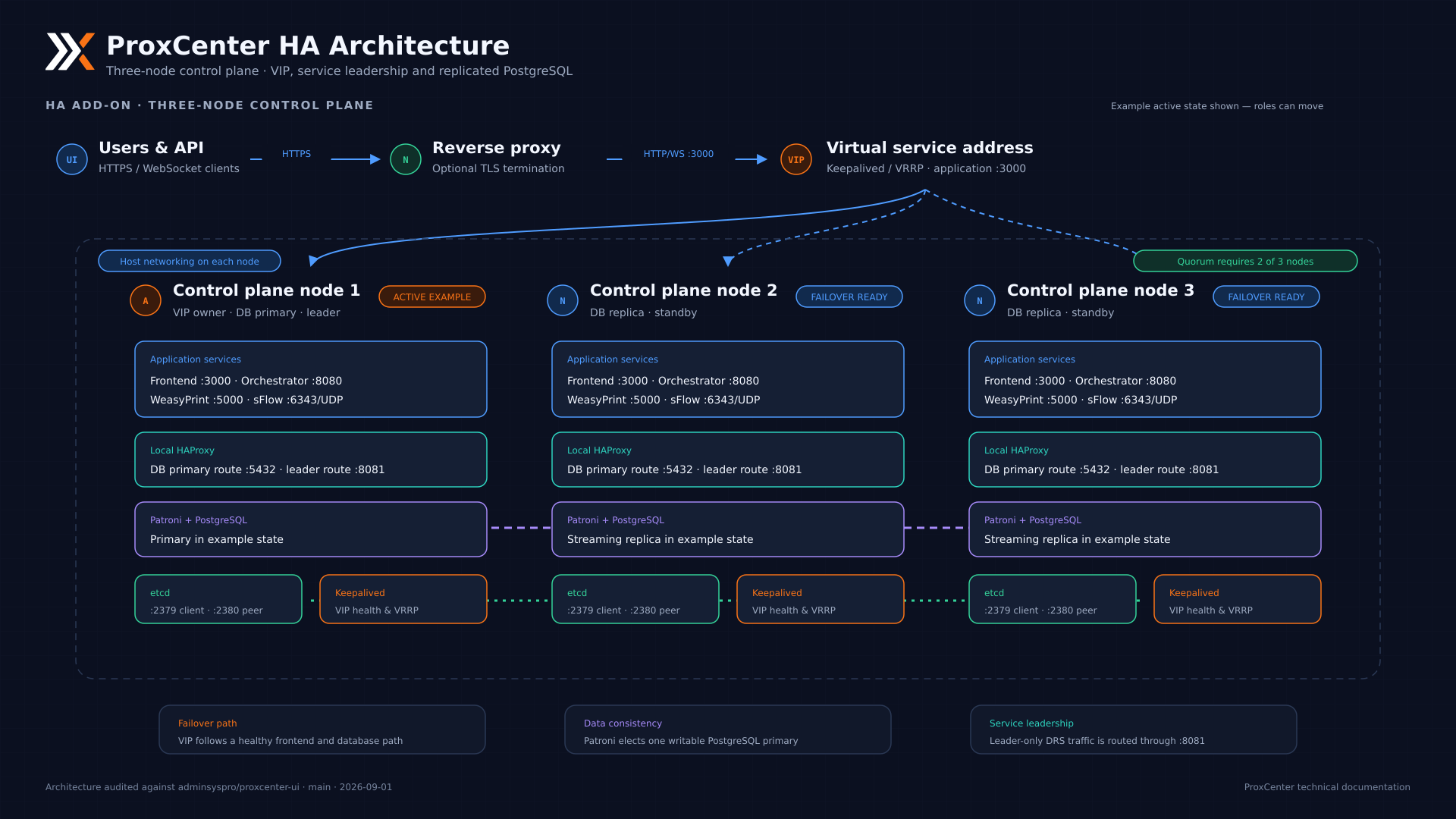Click the Service leadership card
This screenshot has width=1456, height=819.
pyautogui.click(x=1134, y=730)
